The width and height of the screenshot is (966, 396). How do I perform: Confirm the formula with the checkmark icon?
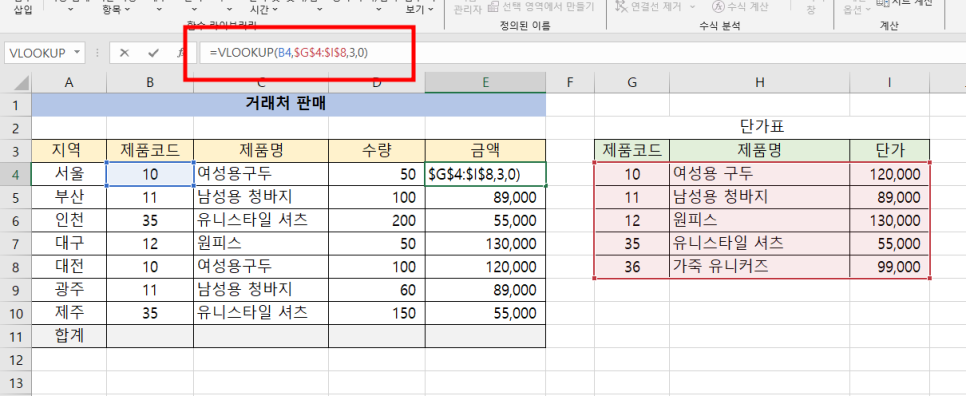[153, 53]
